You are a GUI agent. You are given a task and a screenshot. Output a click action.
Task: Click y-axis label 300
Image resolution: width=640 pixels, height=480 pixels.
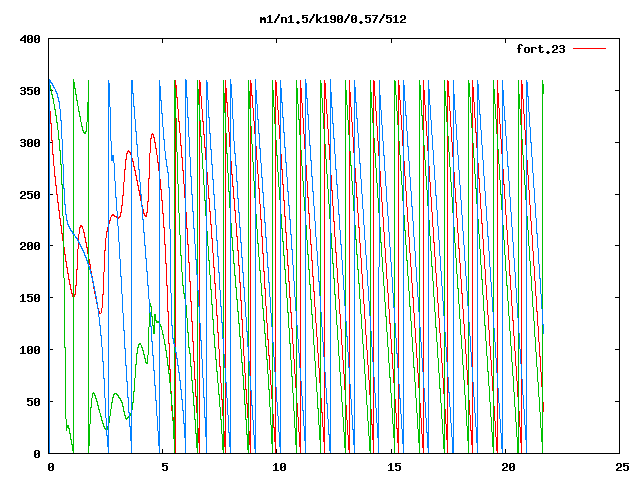pyautogui.click(x=30, y=143)
